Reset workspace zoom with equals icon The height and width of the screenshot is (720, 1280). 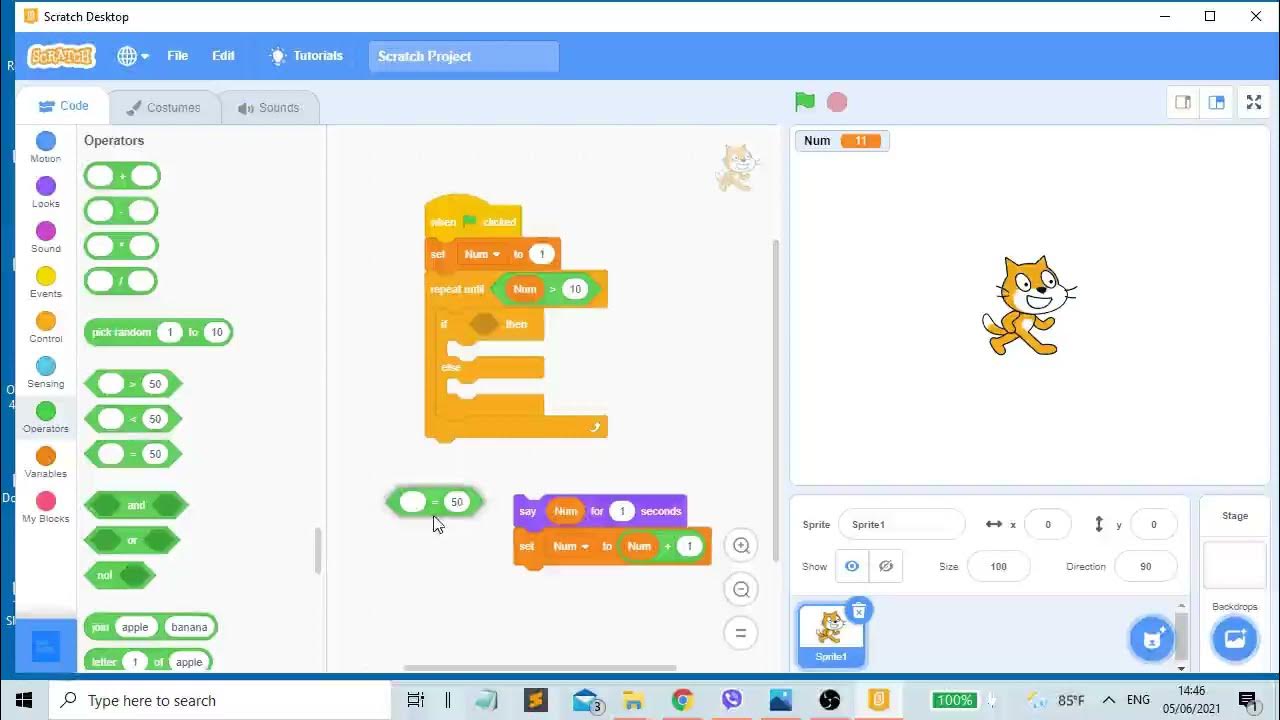tap(741, 633)
